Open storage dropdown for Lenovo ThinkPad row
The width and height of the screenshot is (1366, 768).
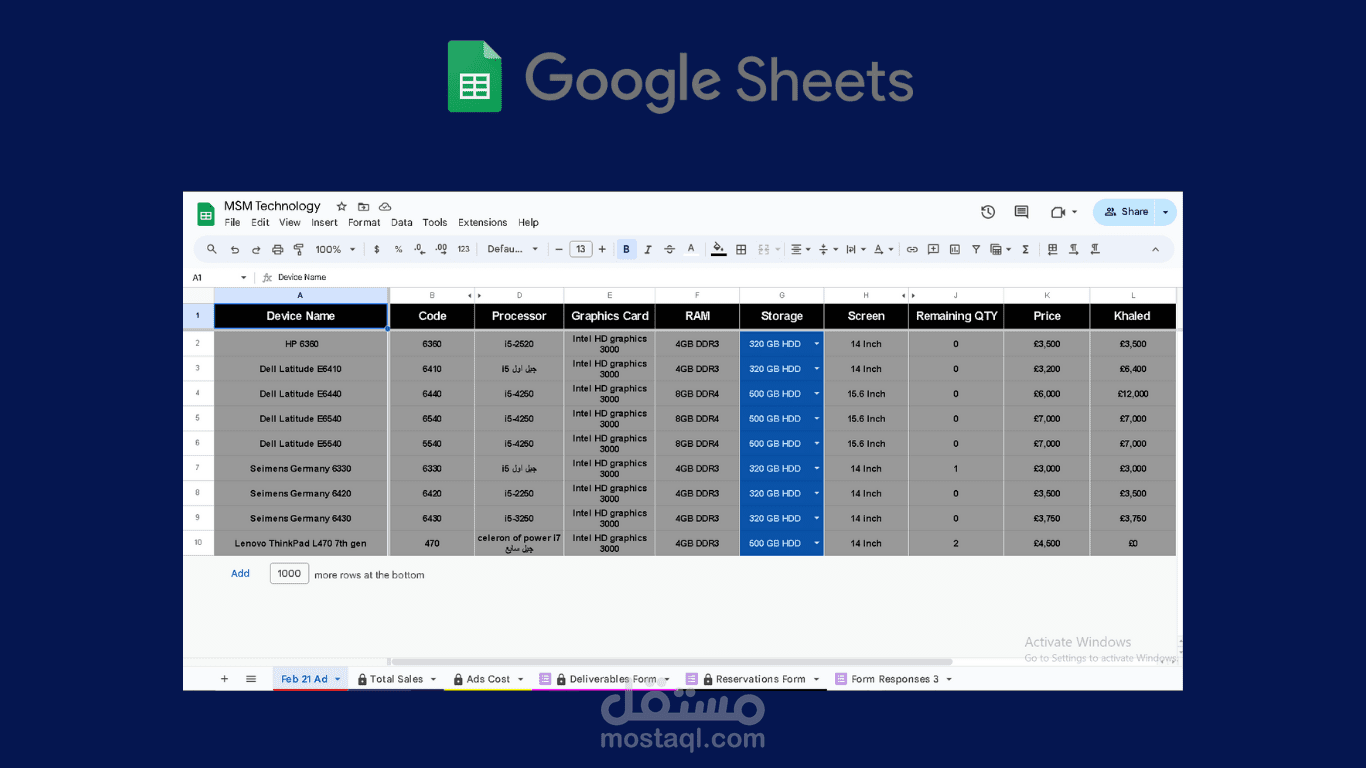click(x=816, y=544)
